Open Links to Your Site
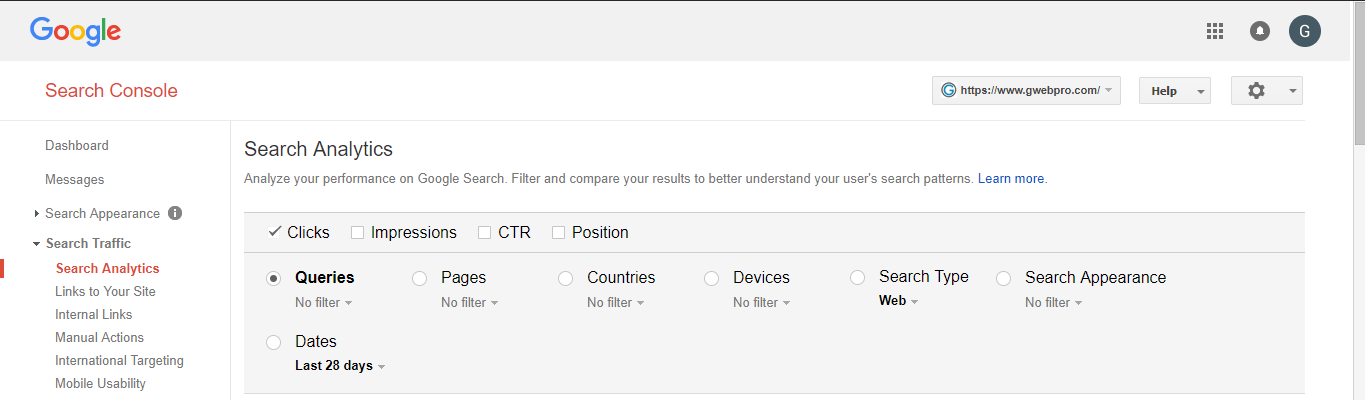 tap(105, 291)
